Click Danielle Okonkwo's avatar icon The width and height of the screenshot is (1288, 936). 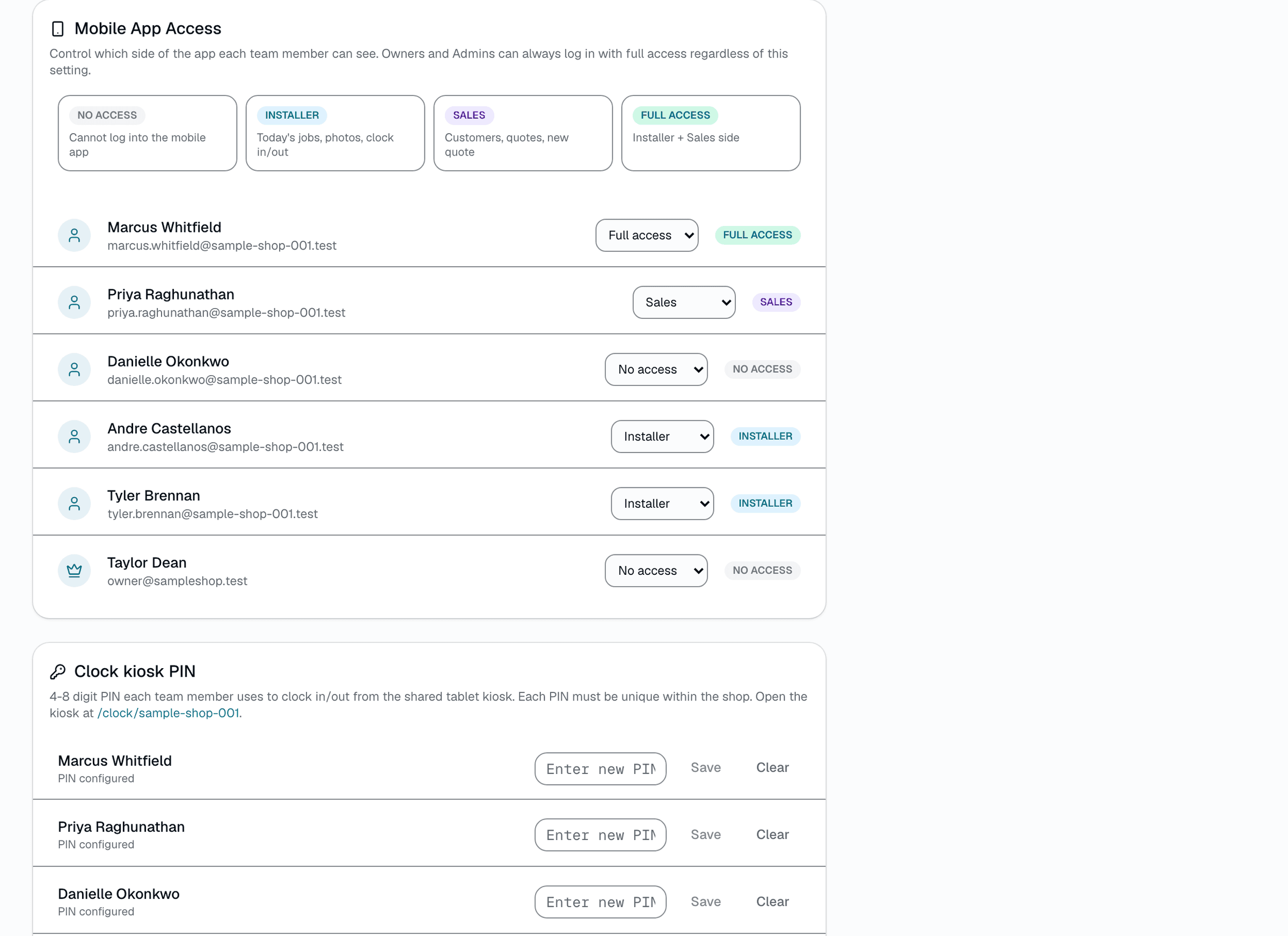[75, 369]
